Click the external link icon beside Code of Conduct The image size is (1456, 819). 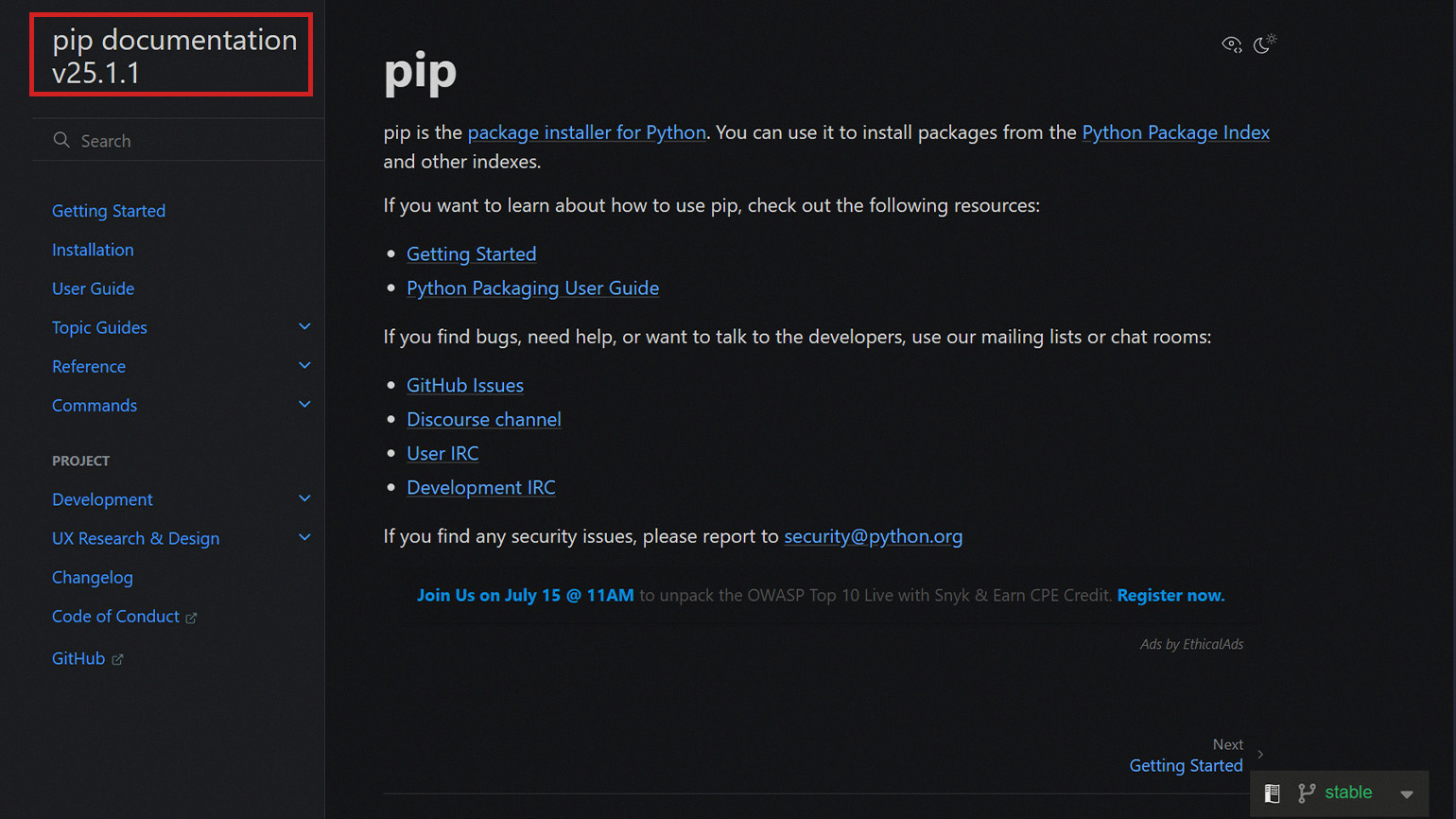[x=191, y=619]
